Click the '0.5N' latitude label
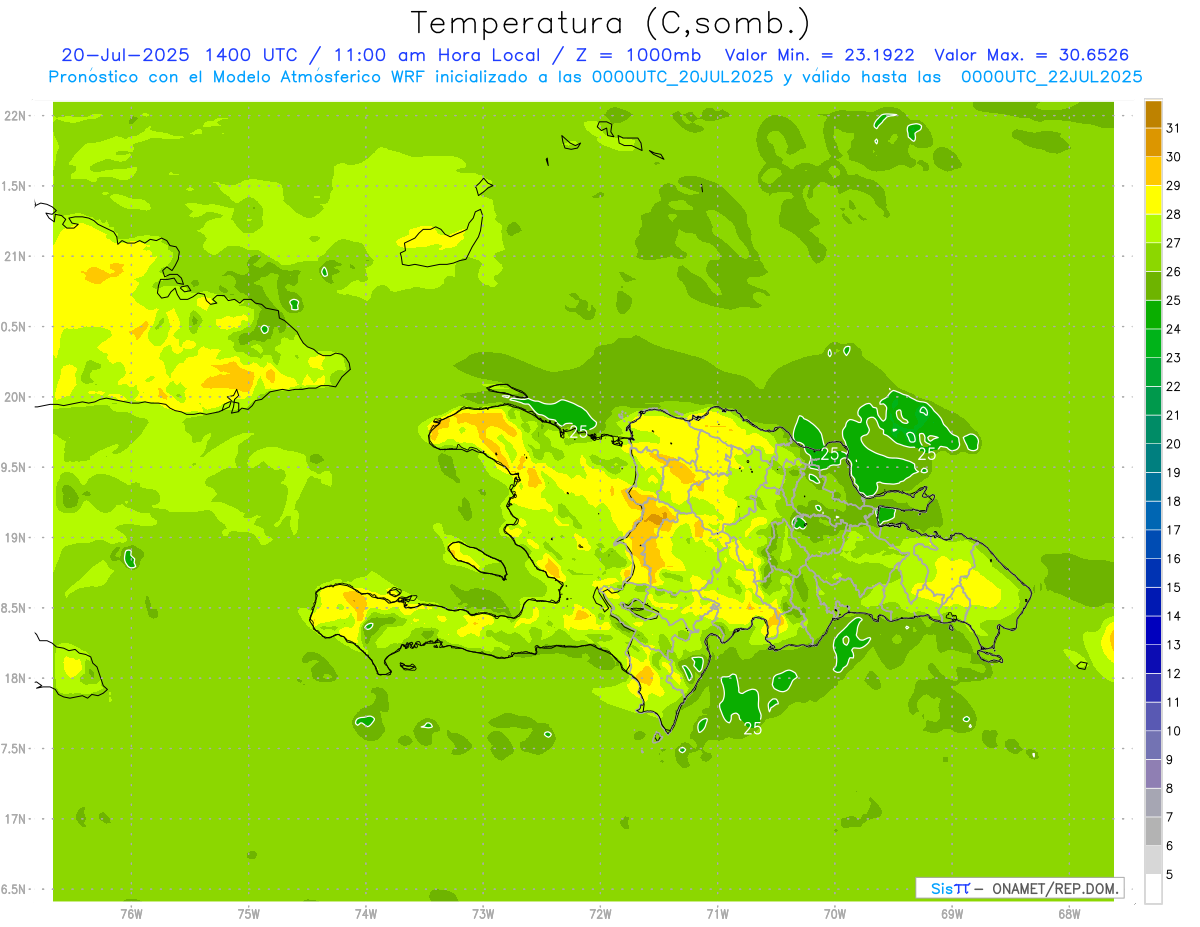 (14, 327)
